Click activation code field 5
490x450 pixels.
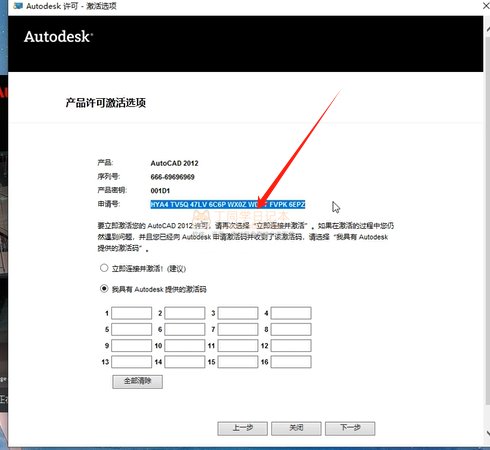click(132, 329)
